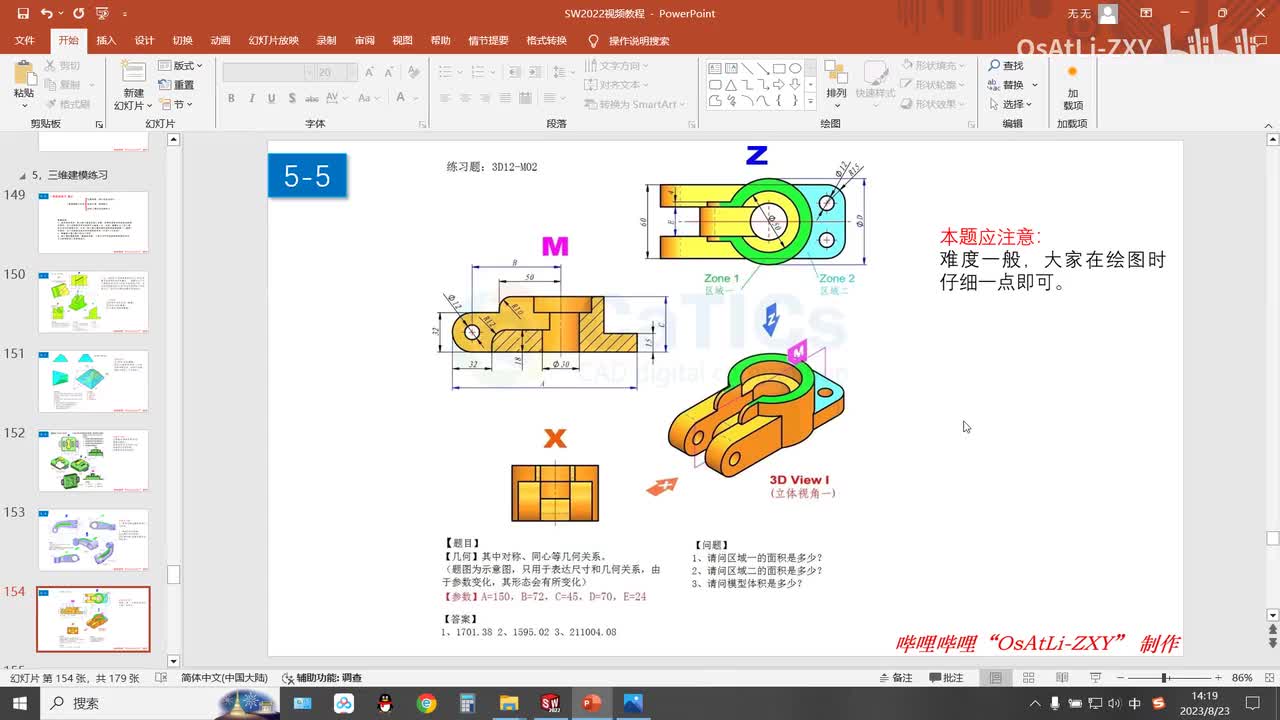Click the Windows Start button
This screenshot has width=1280, height=720.
click(x=20, y=703)
